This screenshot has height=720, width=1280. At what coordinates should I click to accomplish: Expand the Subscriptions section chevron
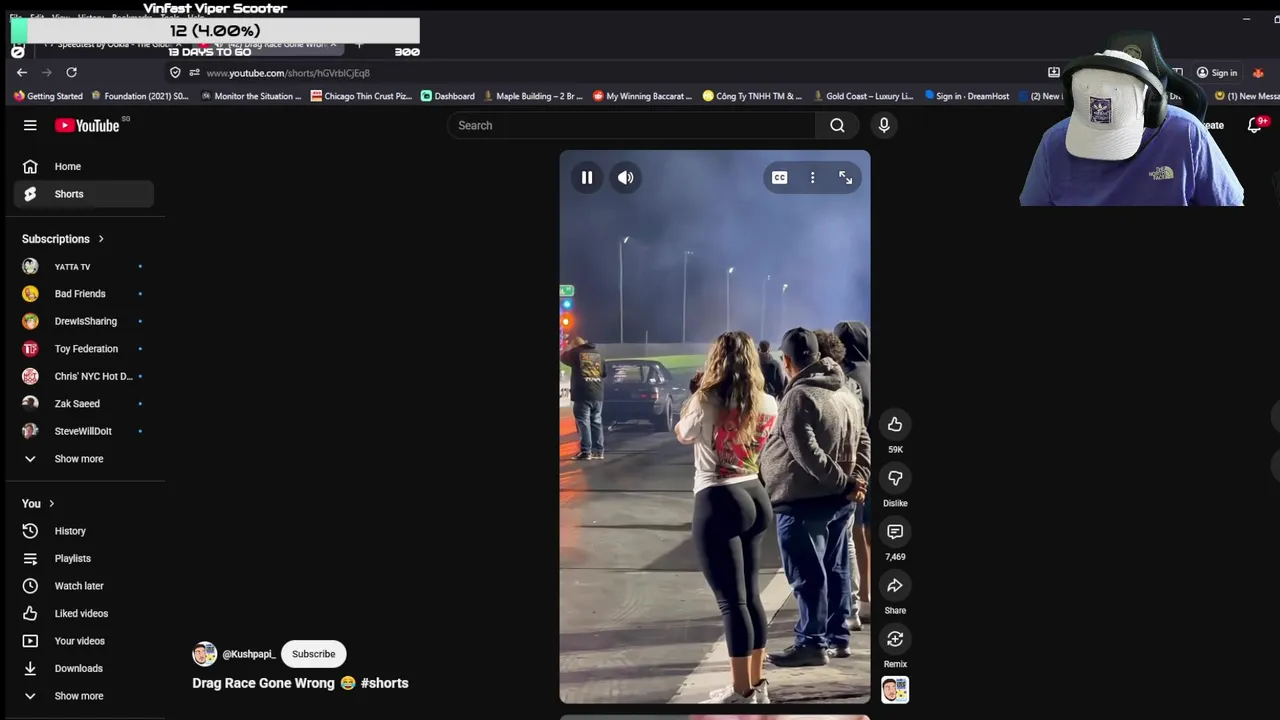pos(101,239)
